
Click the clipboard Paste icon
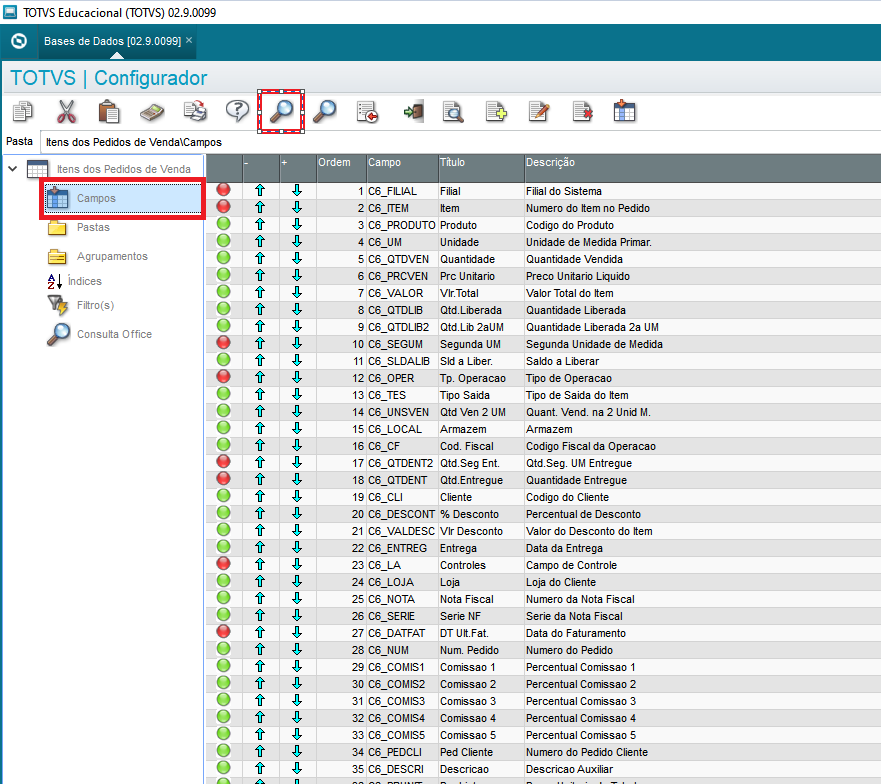tap(108, 111)
